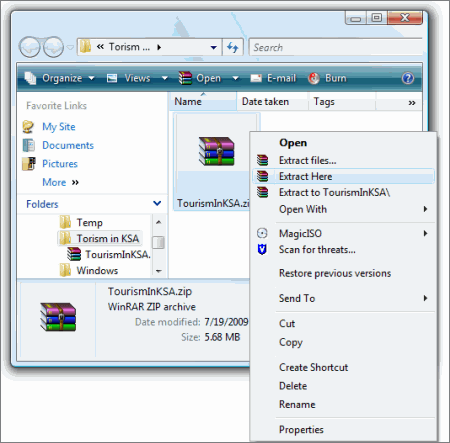Expand the Send To submenu arrow
The height and width of the screenshot is (443, 450).
coord(425,298)
